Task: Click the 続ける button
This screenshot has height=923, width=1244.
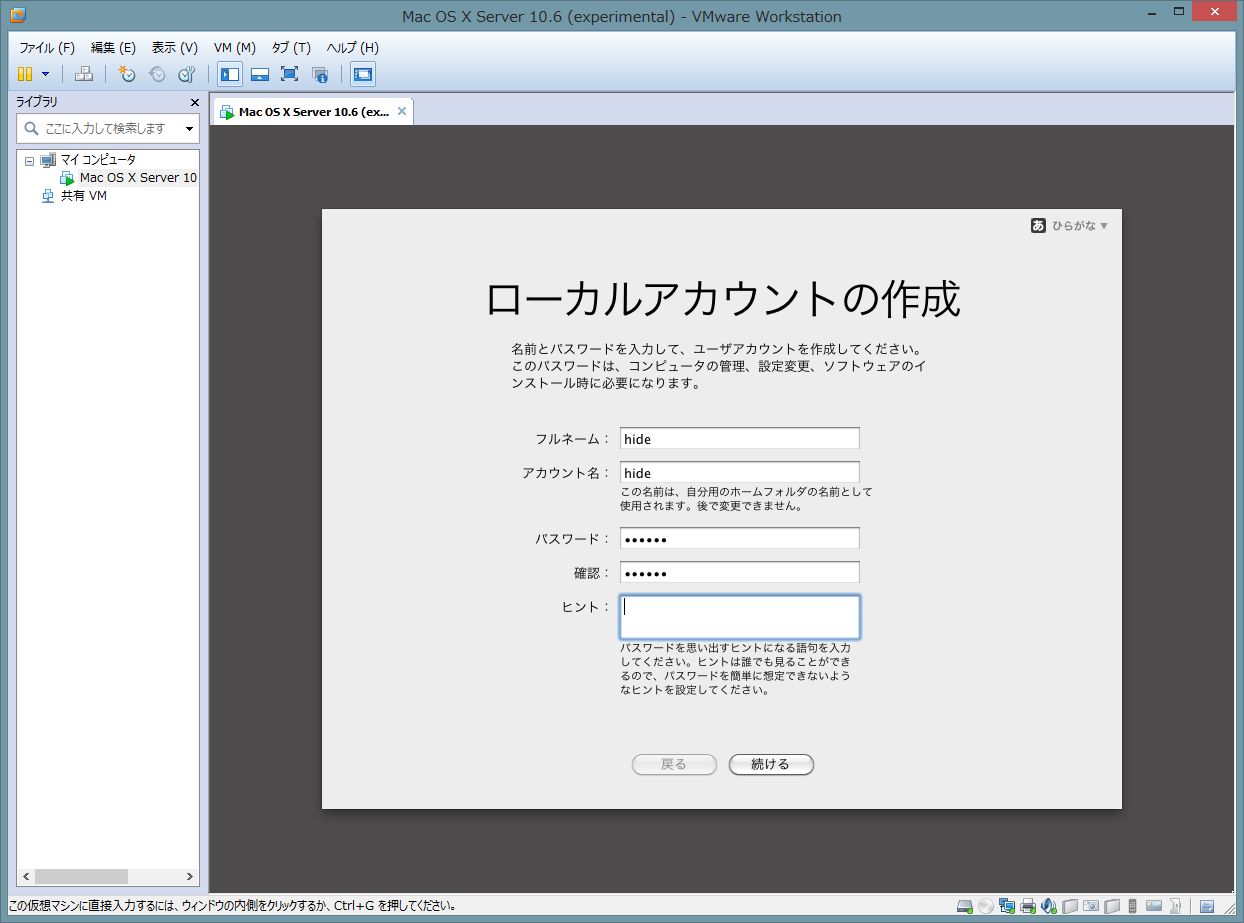Action: tap(770, 764)
